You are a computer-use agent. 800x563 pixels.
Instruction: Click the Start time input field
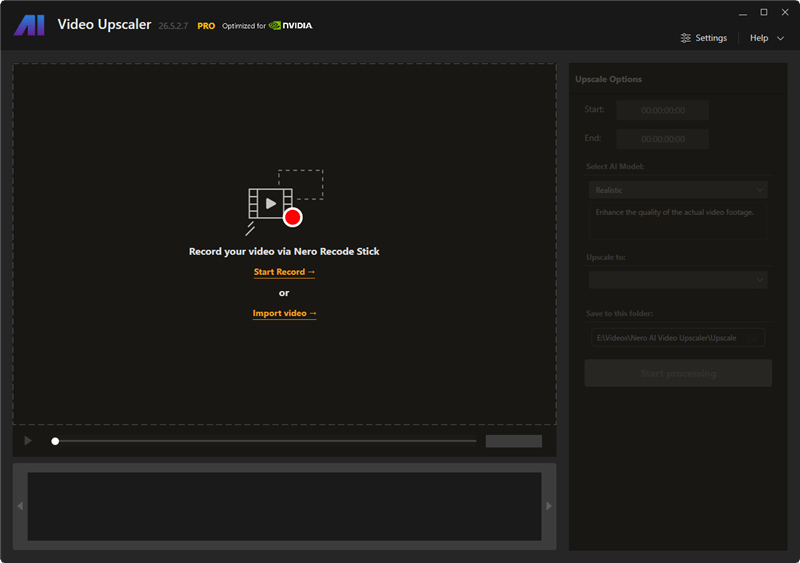tap(662, 110)
